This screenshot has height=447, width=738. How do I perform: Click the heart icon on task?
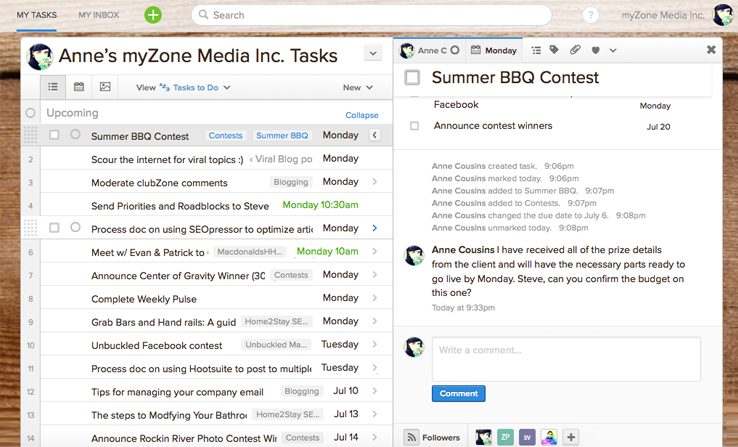tap(595, 50)
